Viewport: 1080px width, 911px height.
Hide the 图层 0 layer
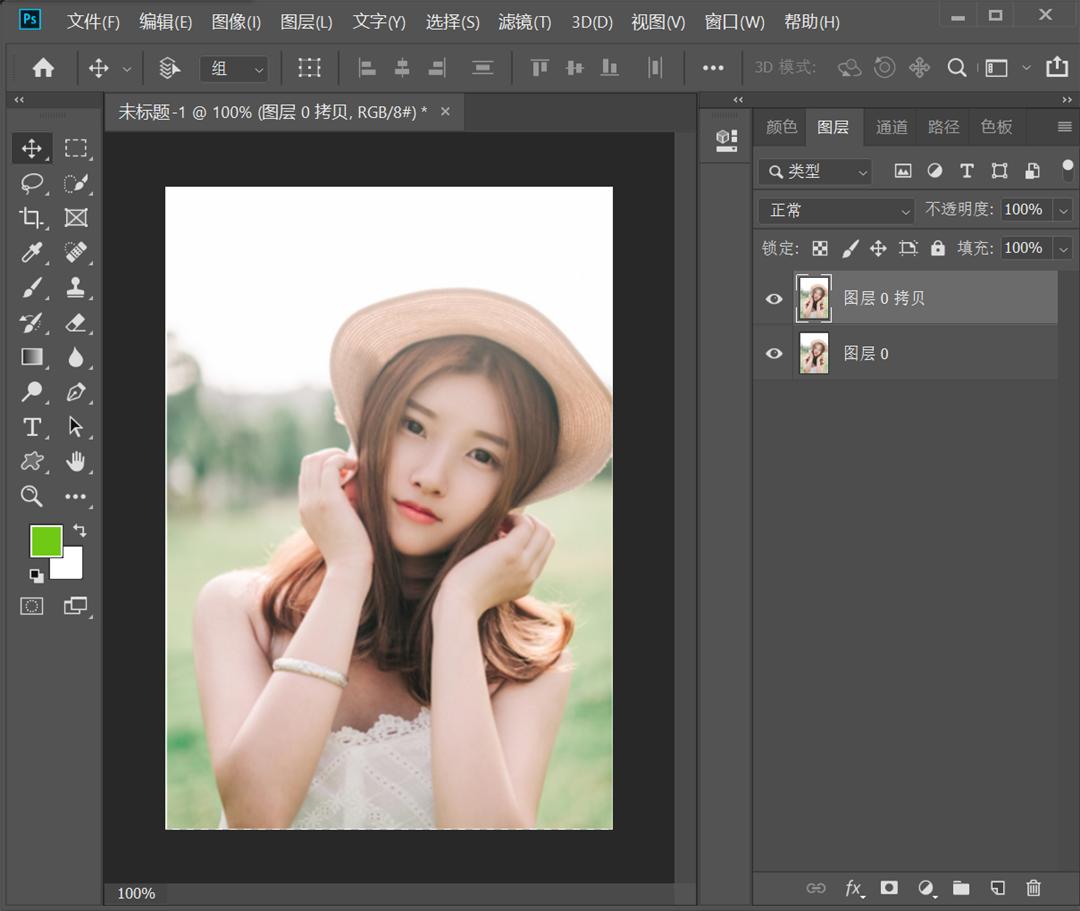pos(774,353)
